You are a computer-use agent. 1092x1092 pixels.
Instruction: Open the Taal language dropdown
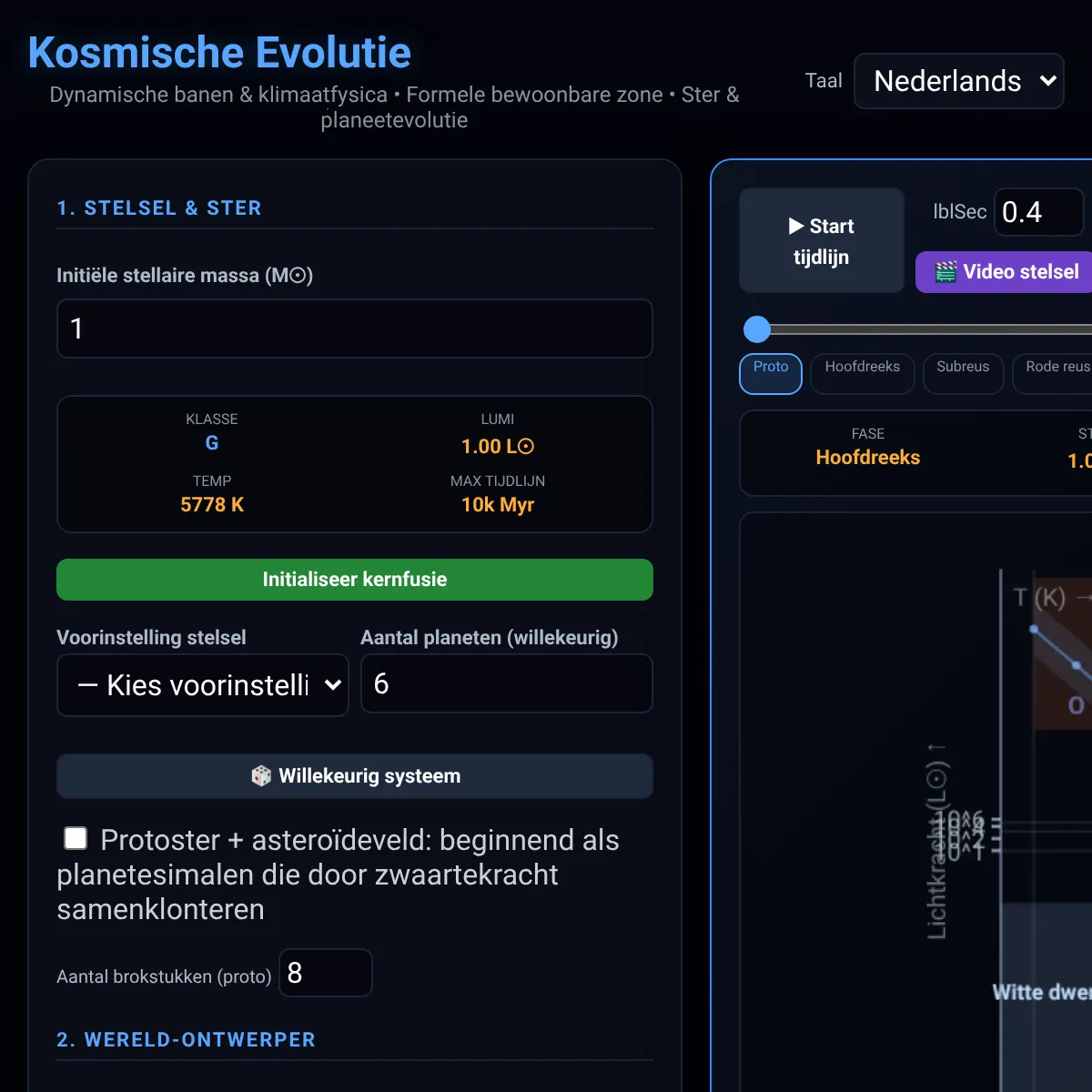pyautogui.click(x=959, y=81)
